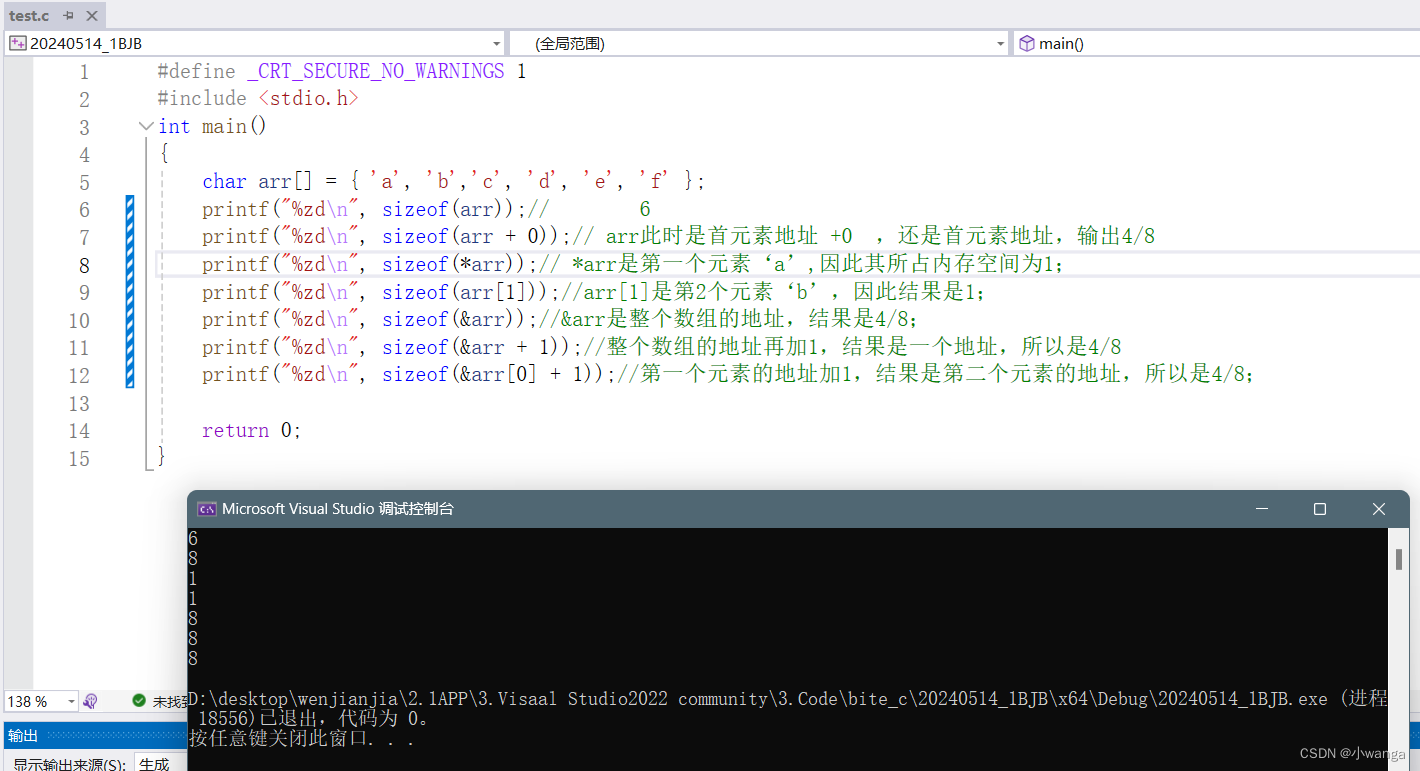This screenshot has width=1420, height=771.
Task: Maximize the 调试控制台 window
Action: point(1320,509)
